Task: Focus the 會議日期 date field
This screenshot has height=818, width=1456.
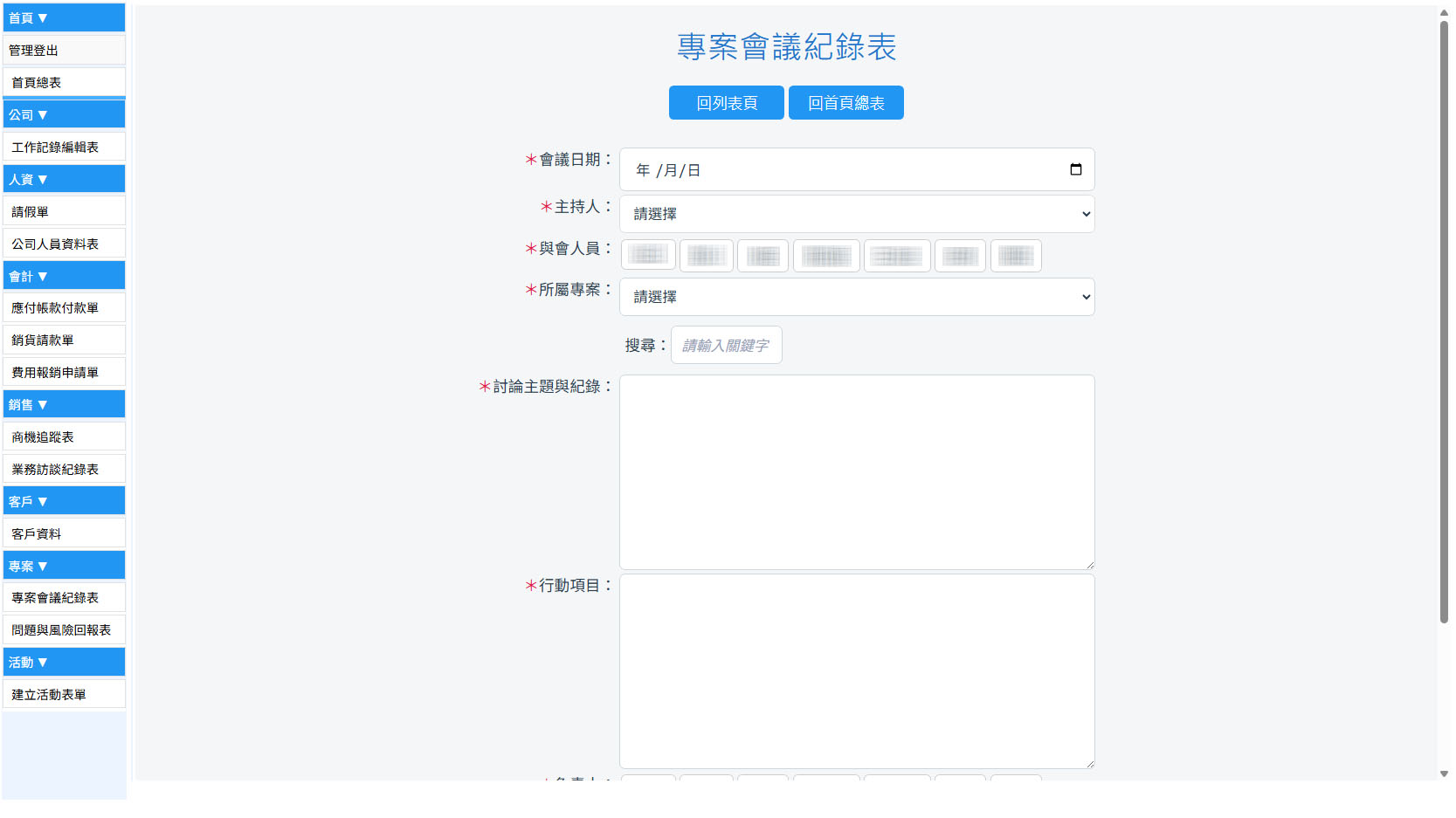Action: coord(857,169)
